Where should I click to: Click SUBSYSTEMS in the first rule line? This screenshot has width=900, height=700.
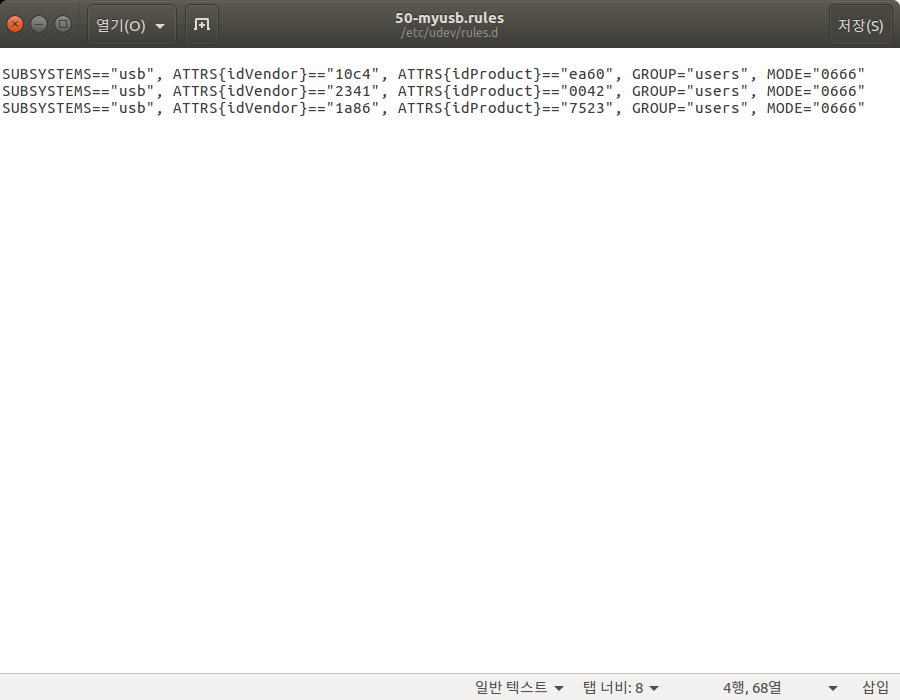pos(47,74)
